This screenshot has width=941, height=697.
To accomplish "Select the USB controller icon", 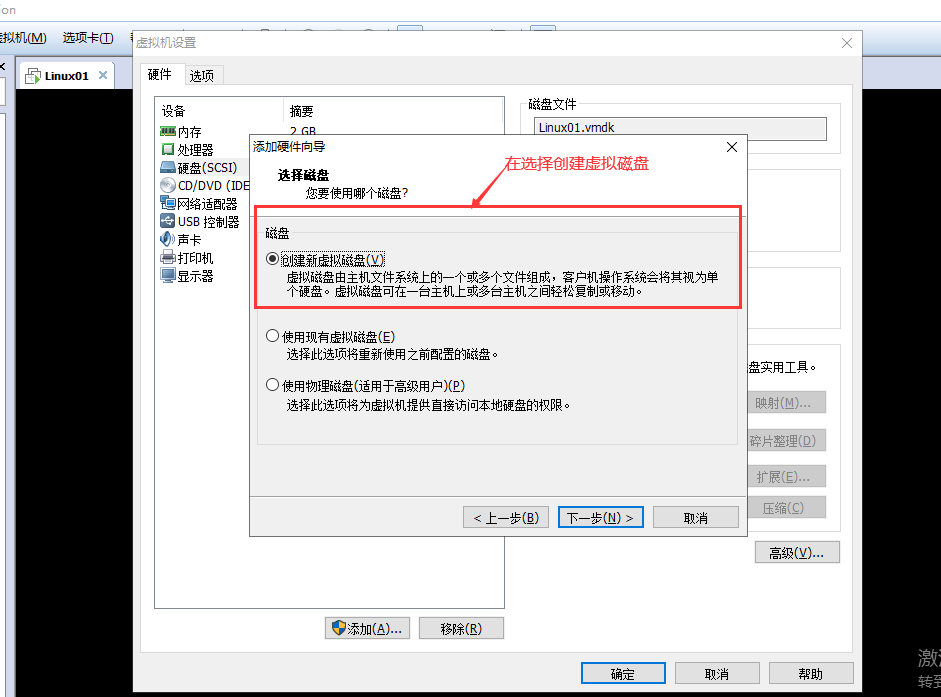I will [167, 221].
